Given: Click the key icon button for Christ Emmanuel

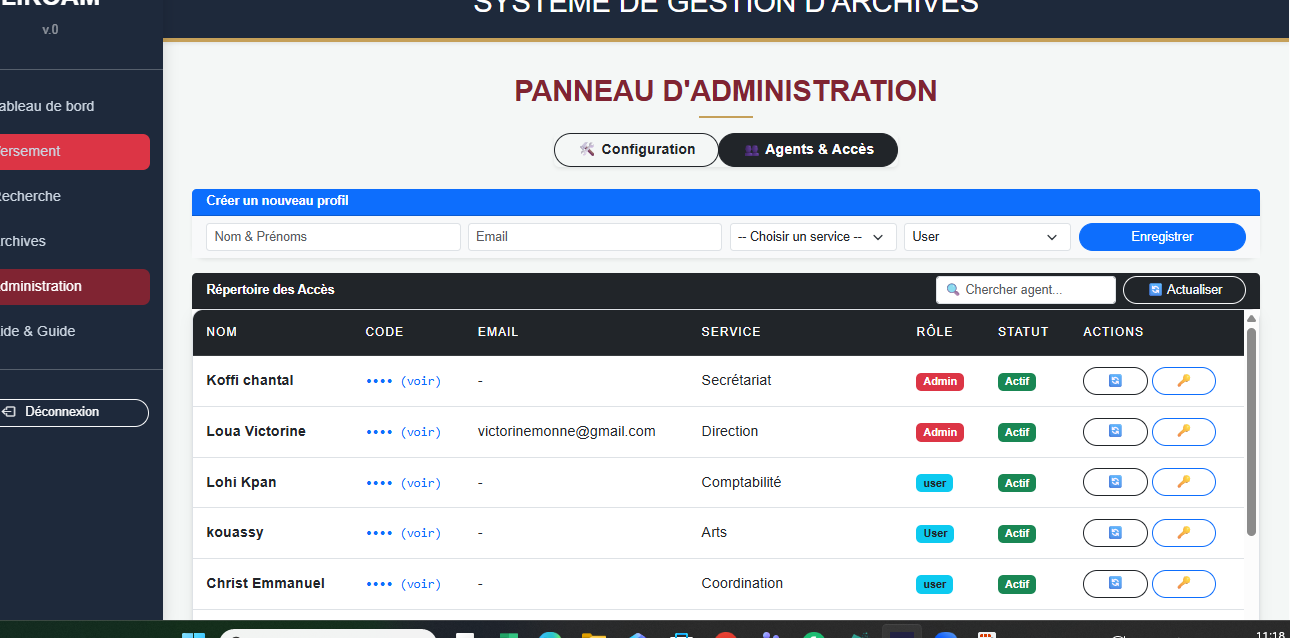Looking at the screenshot, I should tap(1184, 584).
